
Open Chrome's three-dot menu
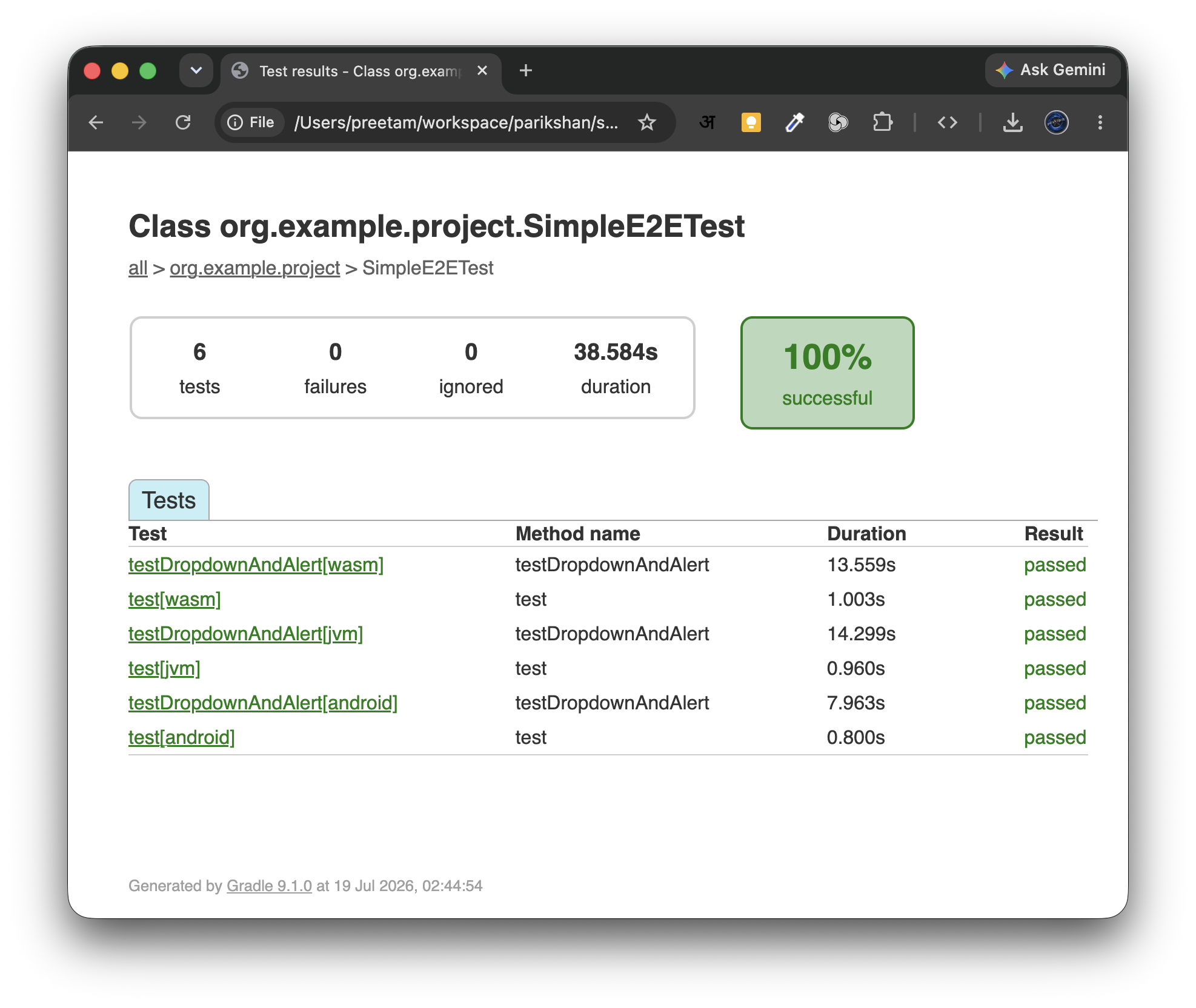coord(1100,123)
